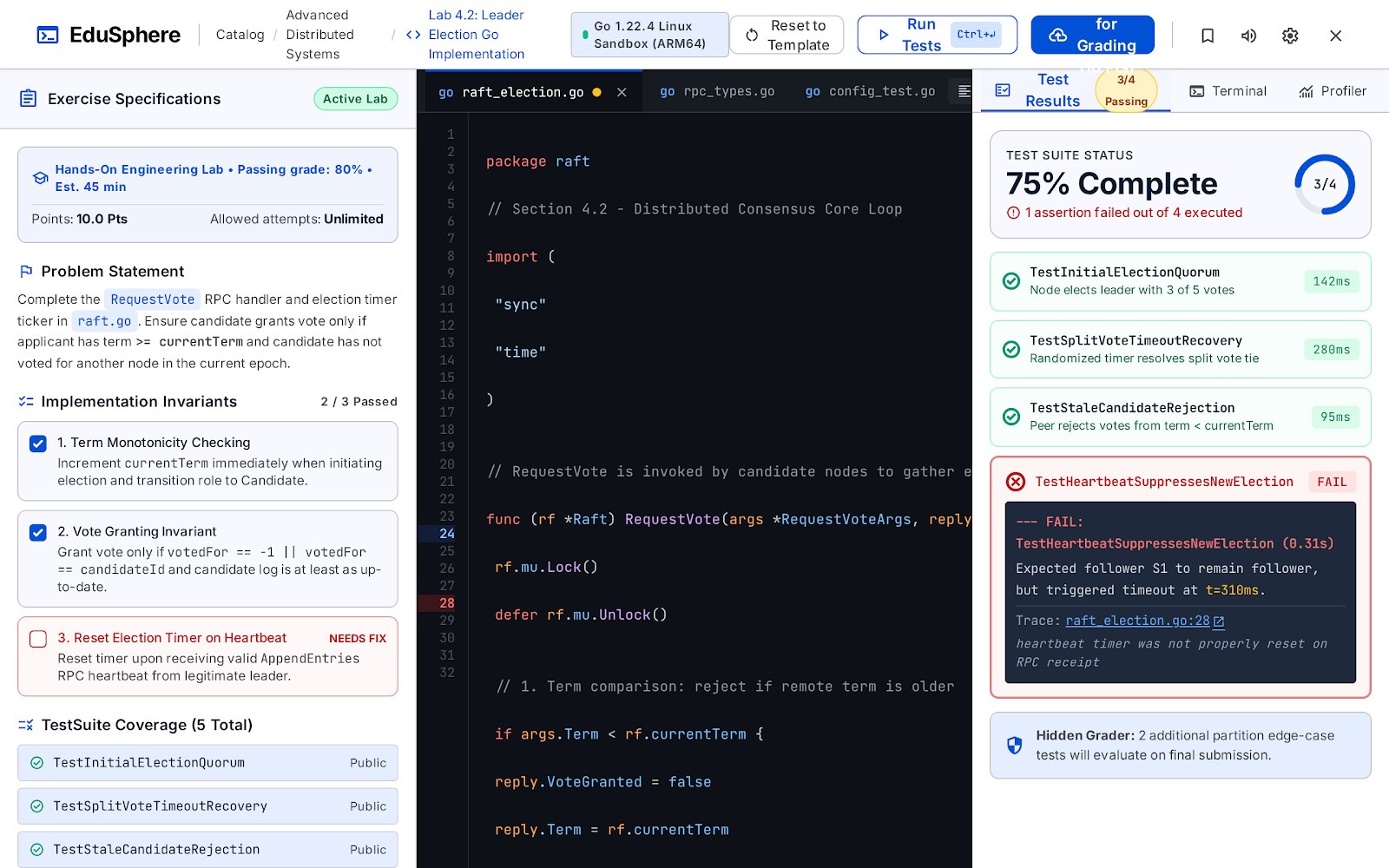Toggle the speaker sound icon
Image resolution: width=1389 pixels, height=868 pixels.
click(x=1248, y=36)
